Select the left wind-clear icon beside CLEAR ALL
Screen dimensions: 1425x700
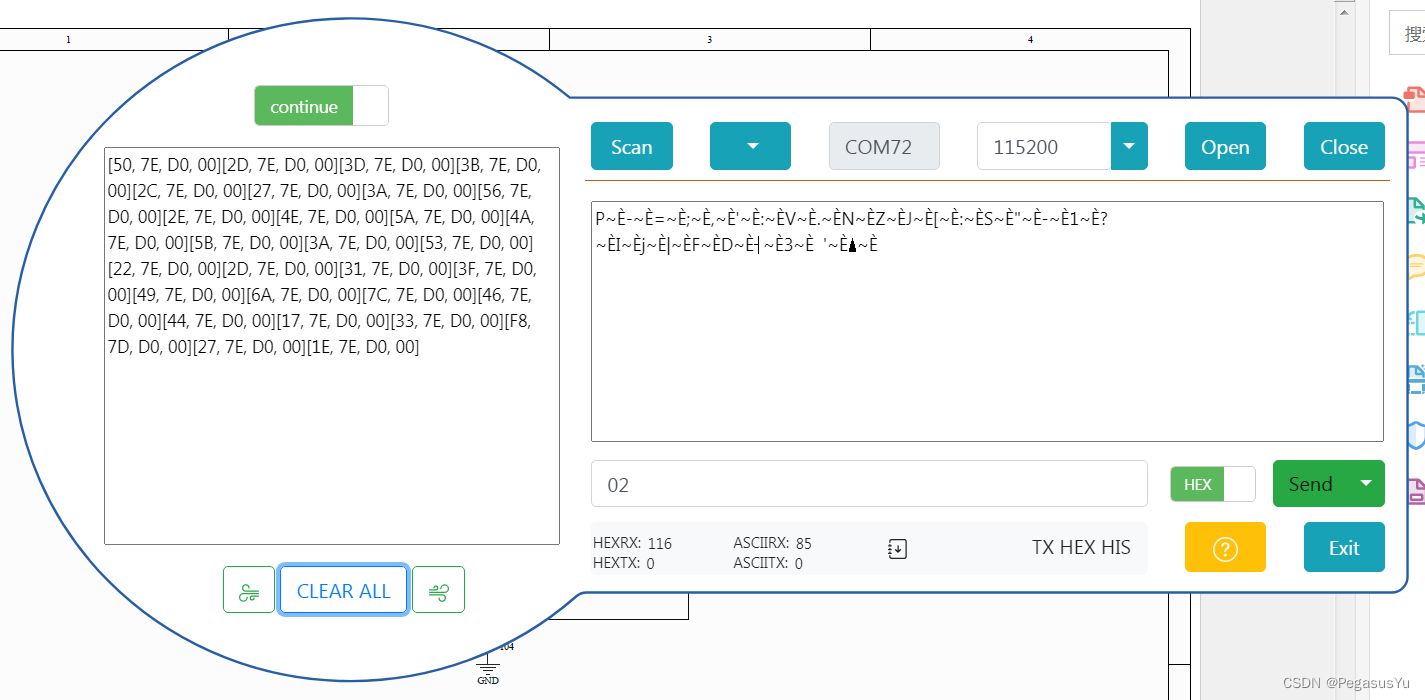pos(248,589)
